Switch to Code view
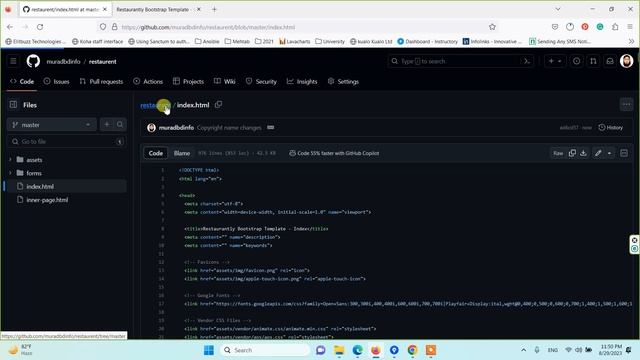This screenshot has width=640, height=360. pyautogui.click(x=156, y=153)
